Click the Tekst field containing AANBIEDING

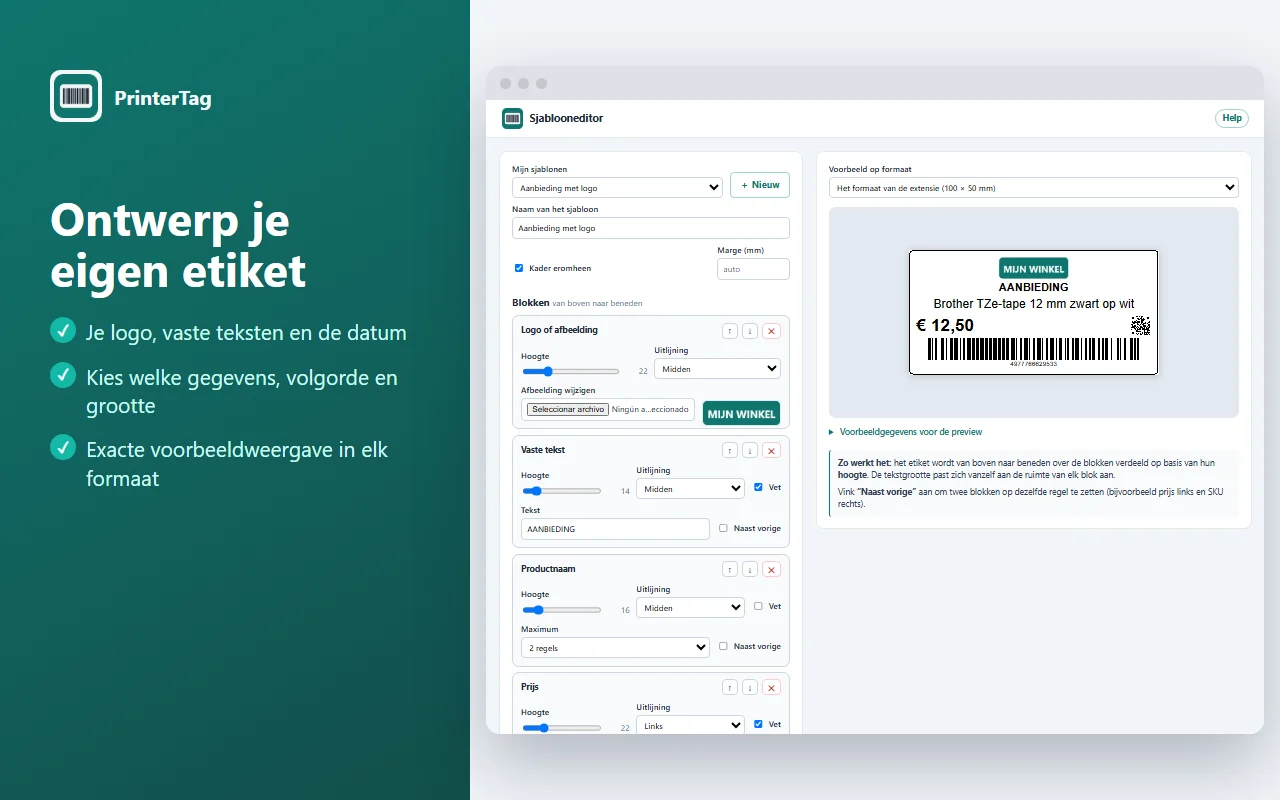coord(615,529)
